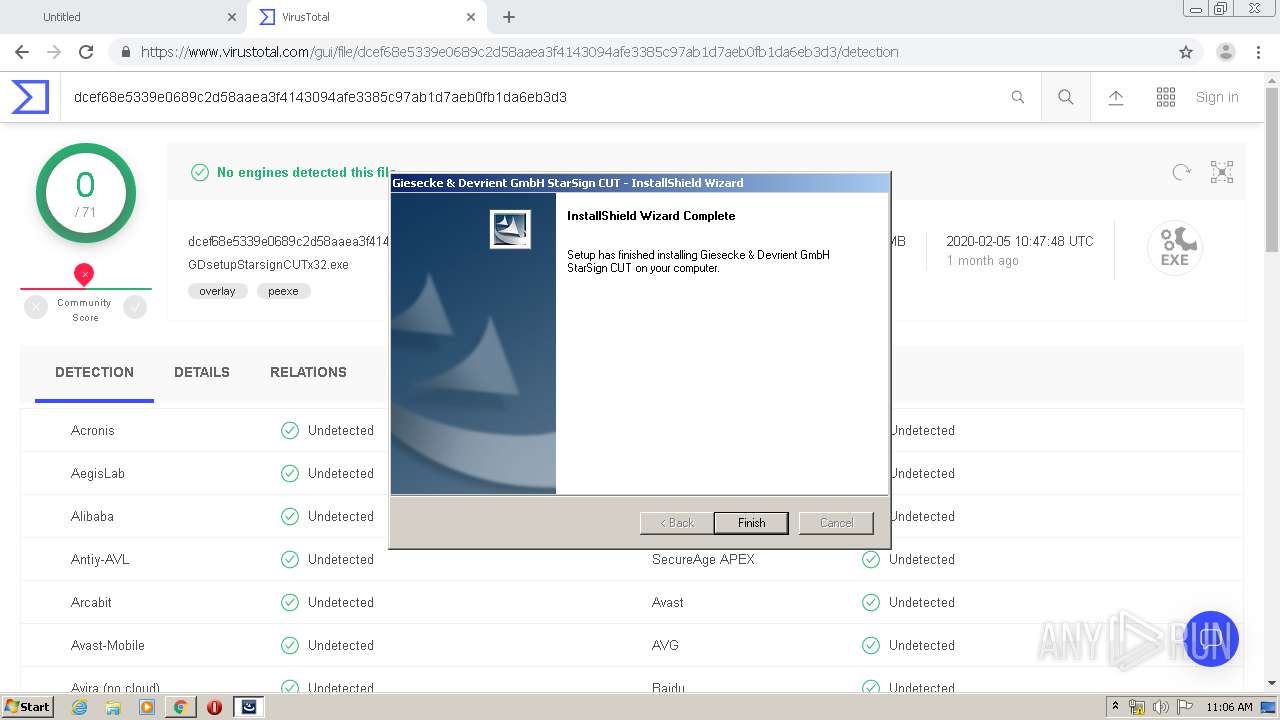The height and width of the screenshot is (720, 1280).
Task: Click the Alibaba engine name
Action: click(x=92, y=516)
